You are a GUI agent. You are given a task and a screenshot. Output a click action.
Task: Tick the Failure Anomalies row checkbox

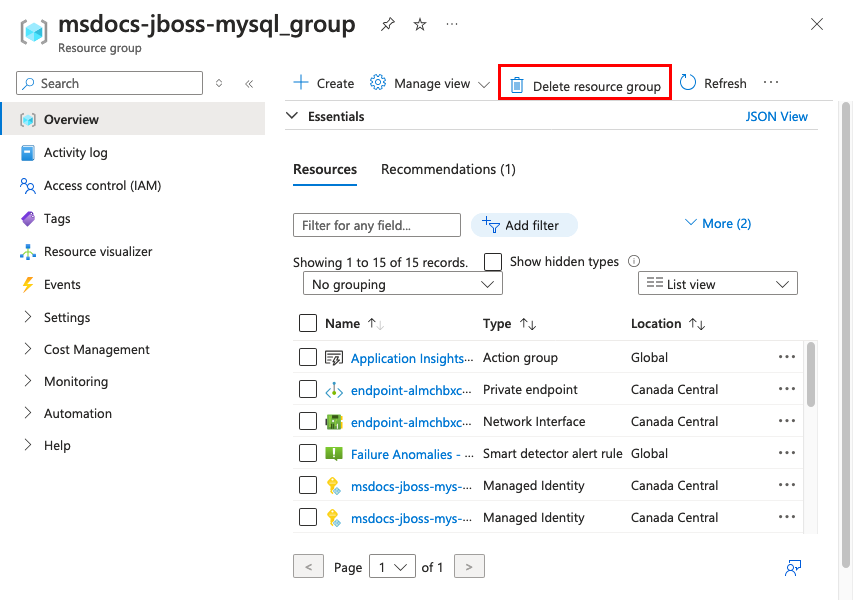tap(308, 454)
